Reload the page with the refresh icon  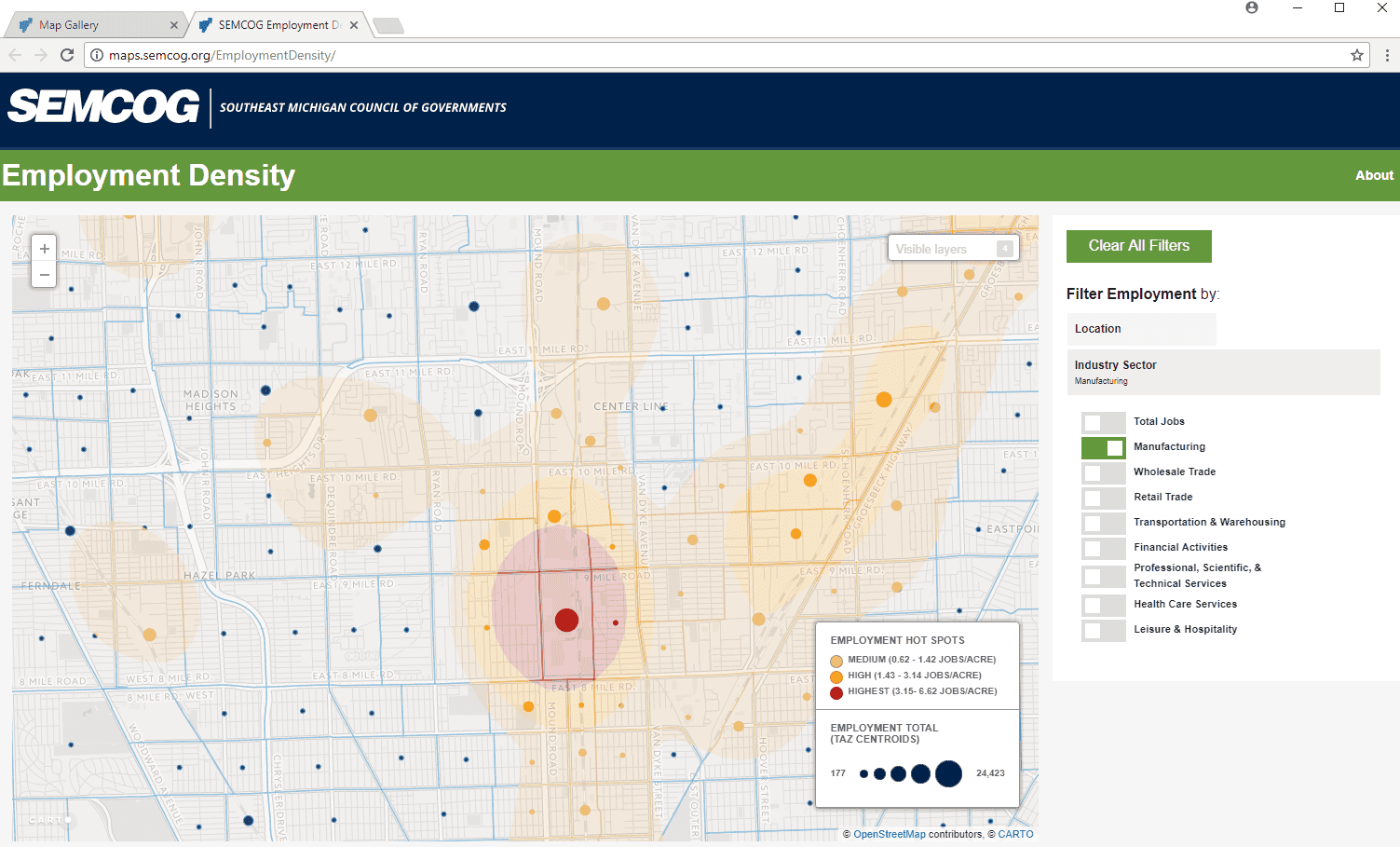pos(66,55)
